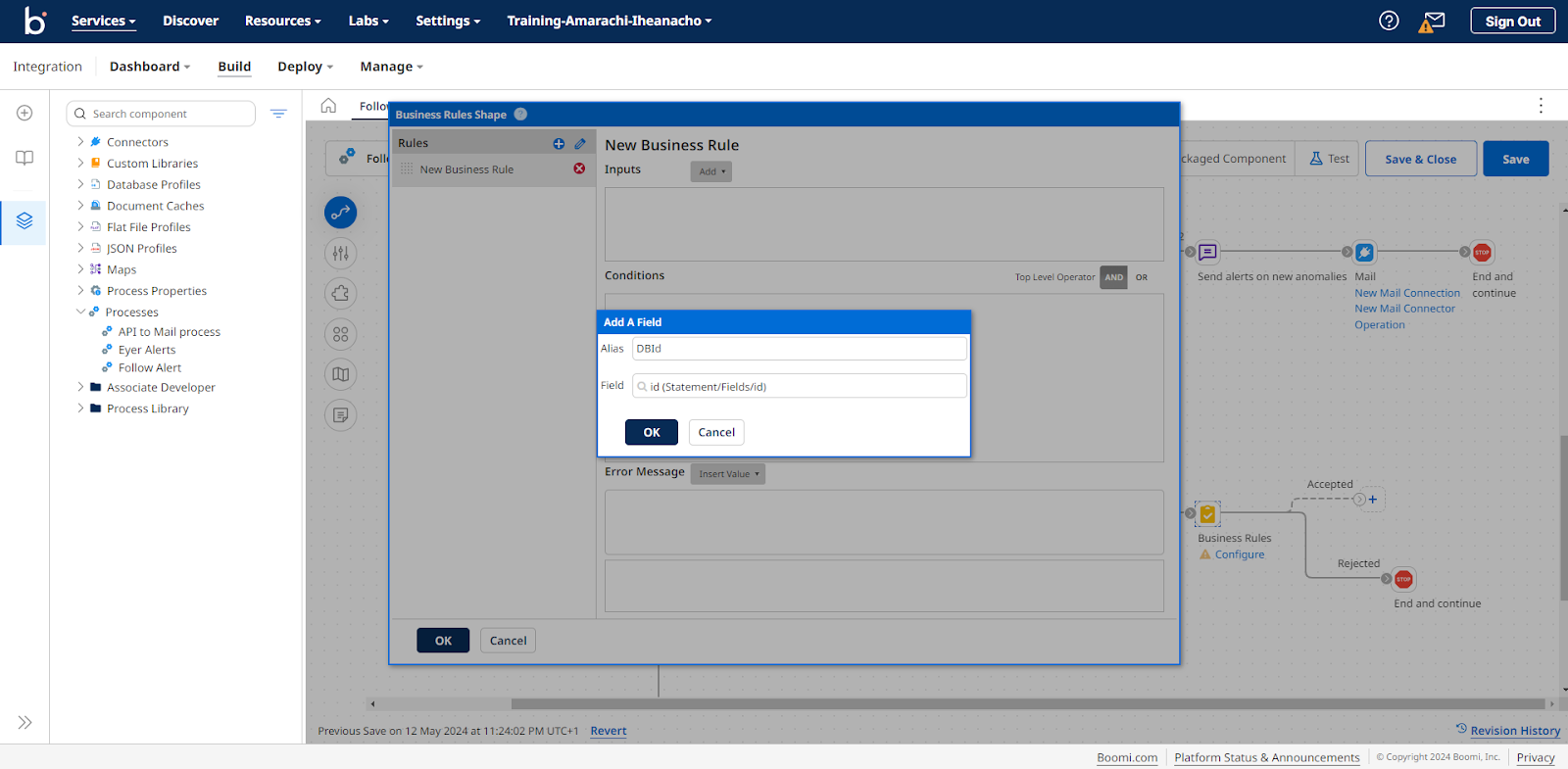1568x769 pixels.
Task: Expand the Document Caches node
Action: pos(80,206)
